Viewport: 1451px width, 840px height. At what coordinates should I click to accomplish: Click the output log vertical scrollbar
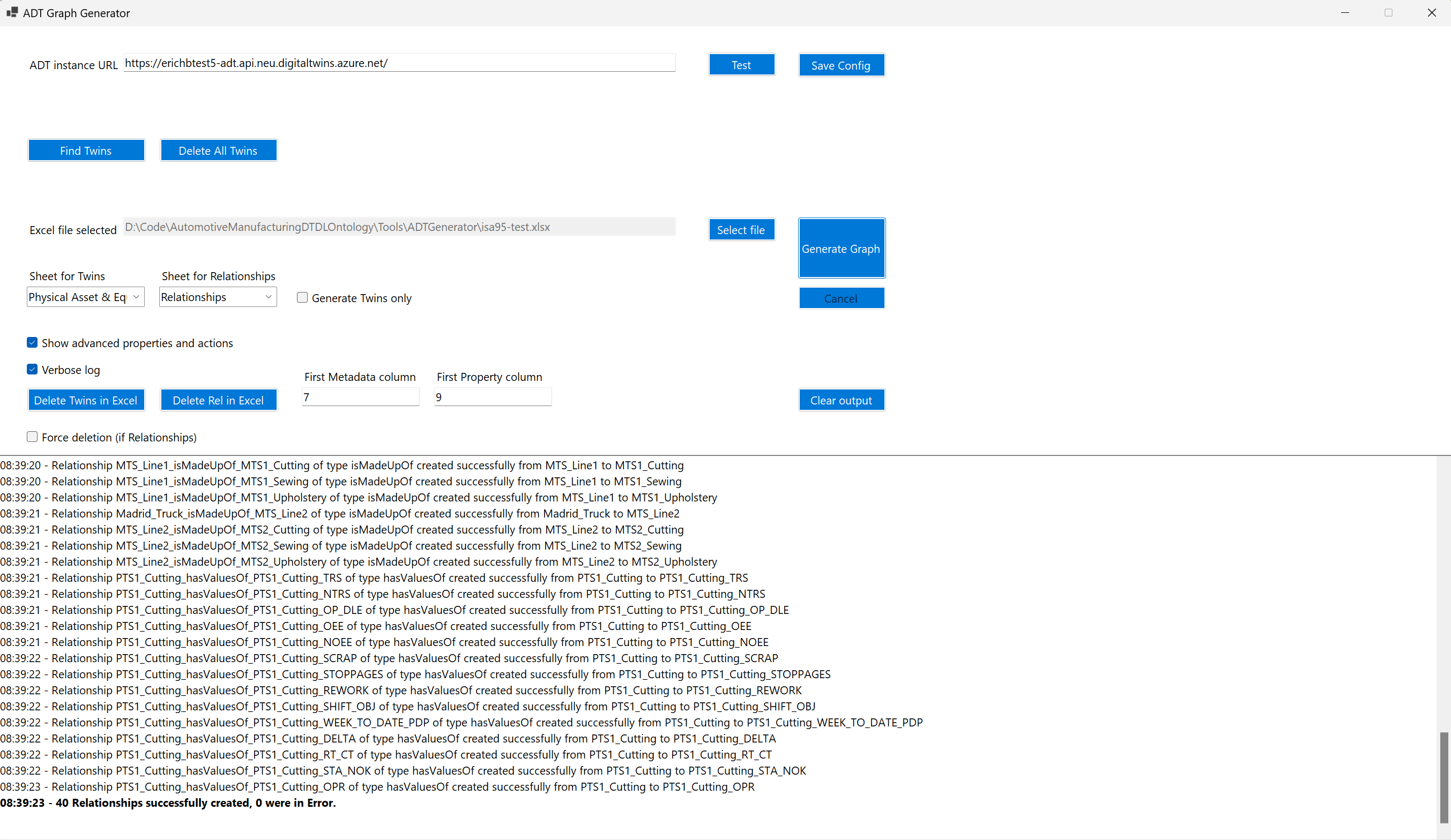[1443, 777]
